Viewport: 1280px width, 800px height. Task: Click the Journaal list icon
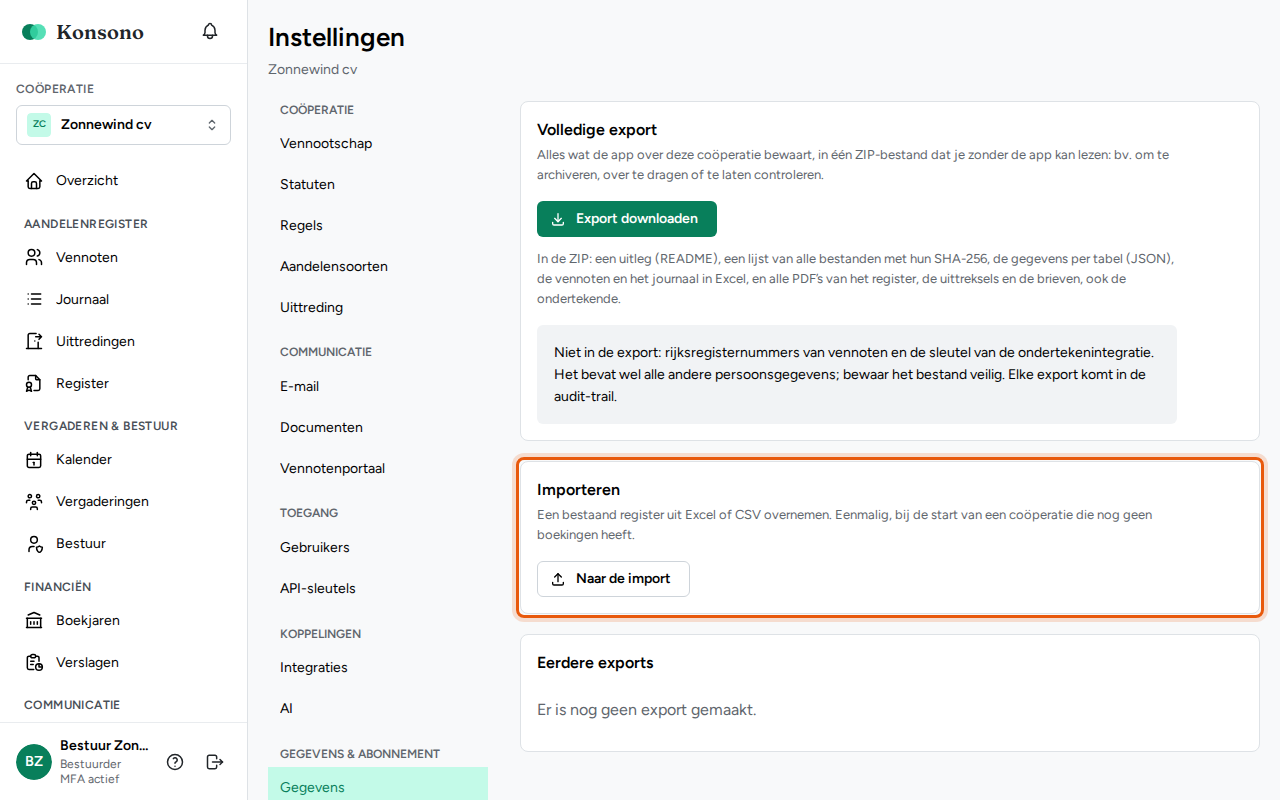point(35,300)
